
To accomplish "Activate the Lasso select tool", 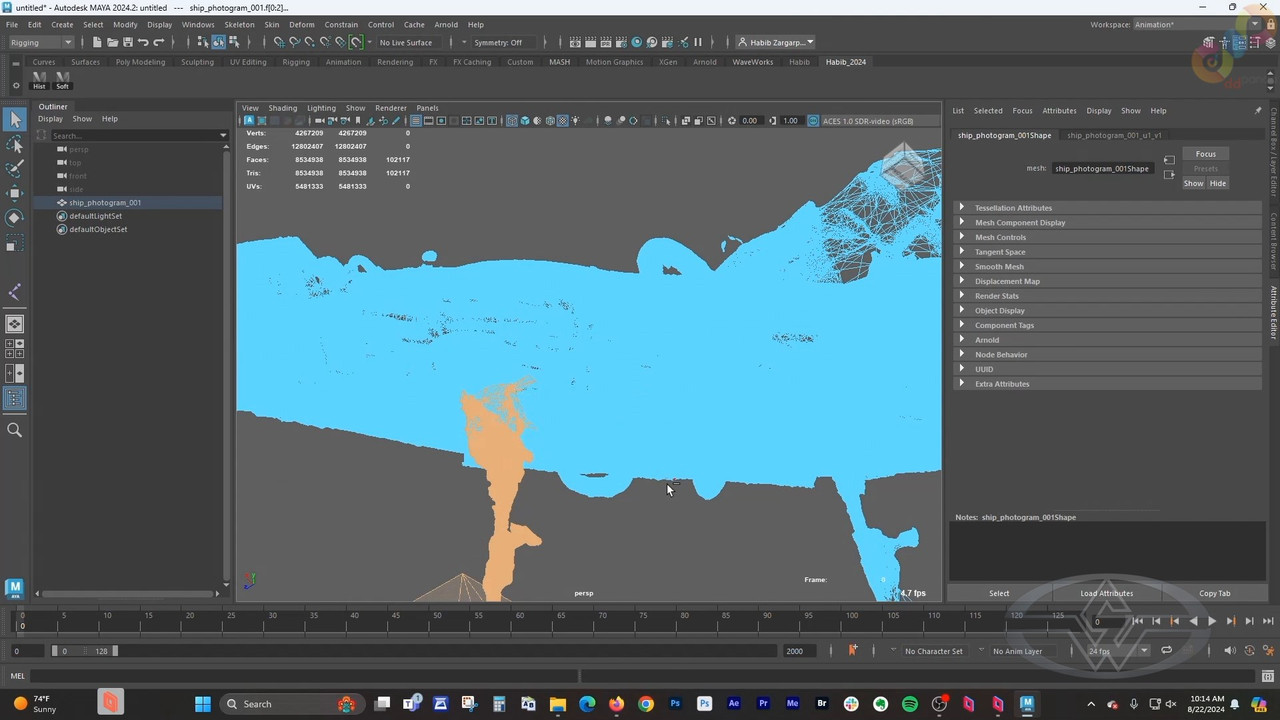I will (x=14, y=144).
